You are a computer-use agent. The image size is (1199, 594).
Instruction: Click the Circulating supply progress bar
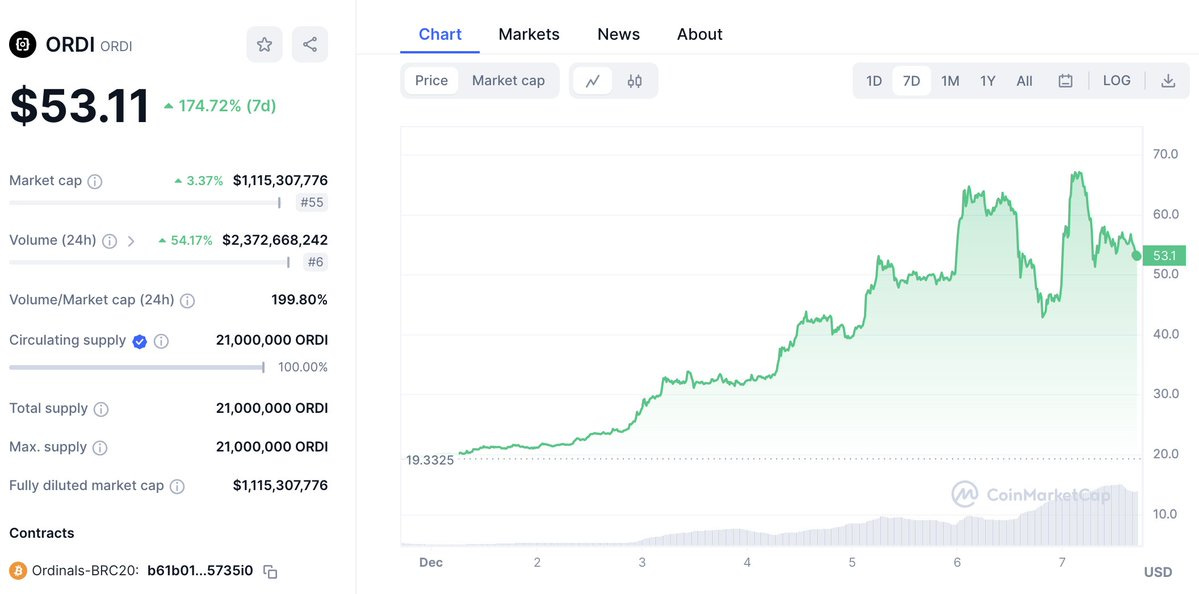click(137, 368)
